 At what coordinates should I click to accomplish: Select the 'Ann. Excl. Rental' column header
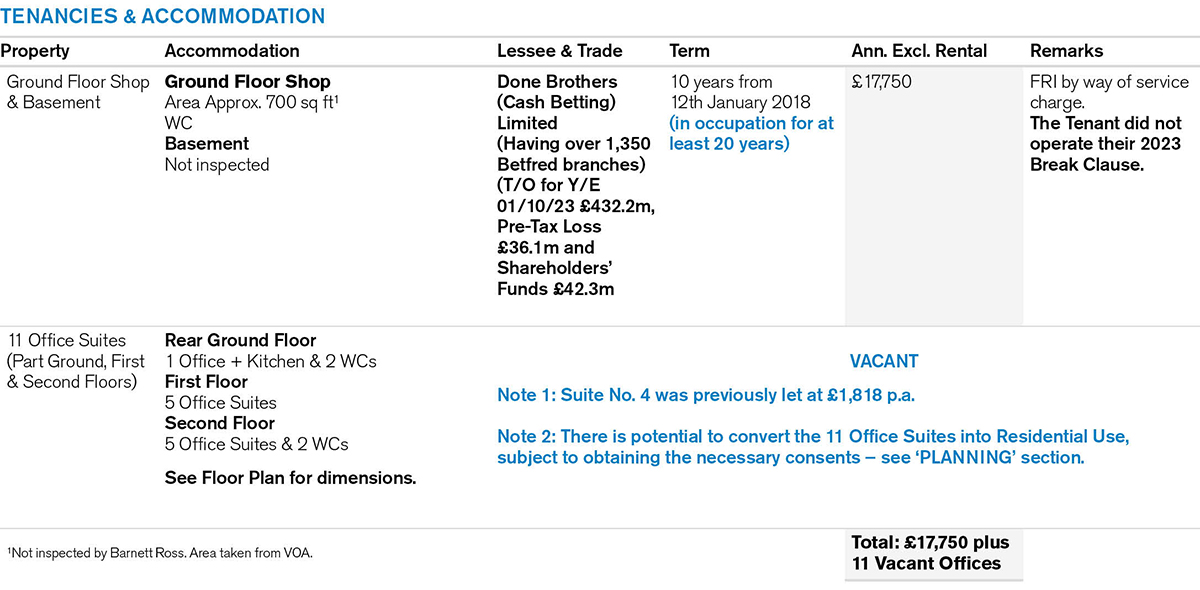[919, 51]
